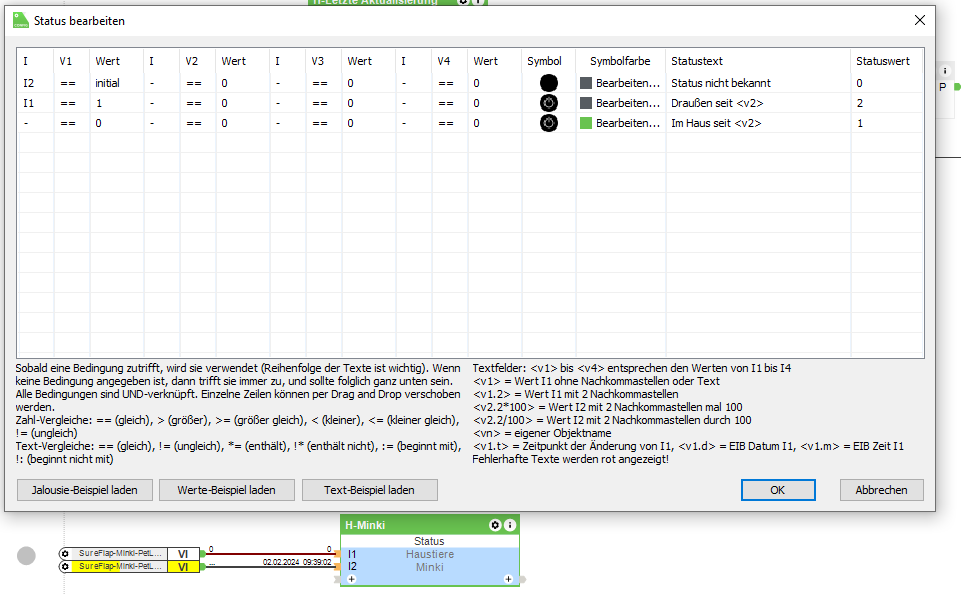Select the "Draußen seit <v2>" status text cell
The width and height of the screenshot is (961, 594).
coord(718,103)
